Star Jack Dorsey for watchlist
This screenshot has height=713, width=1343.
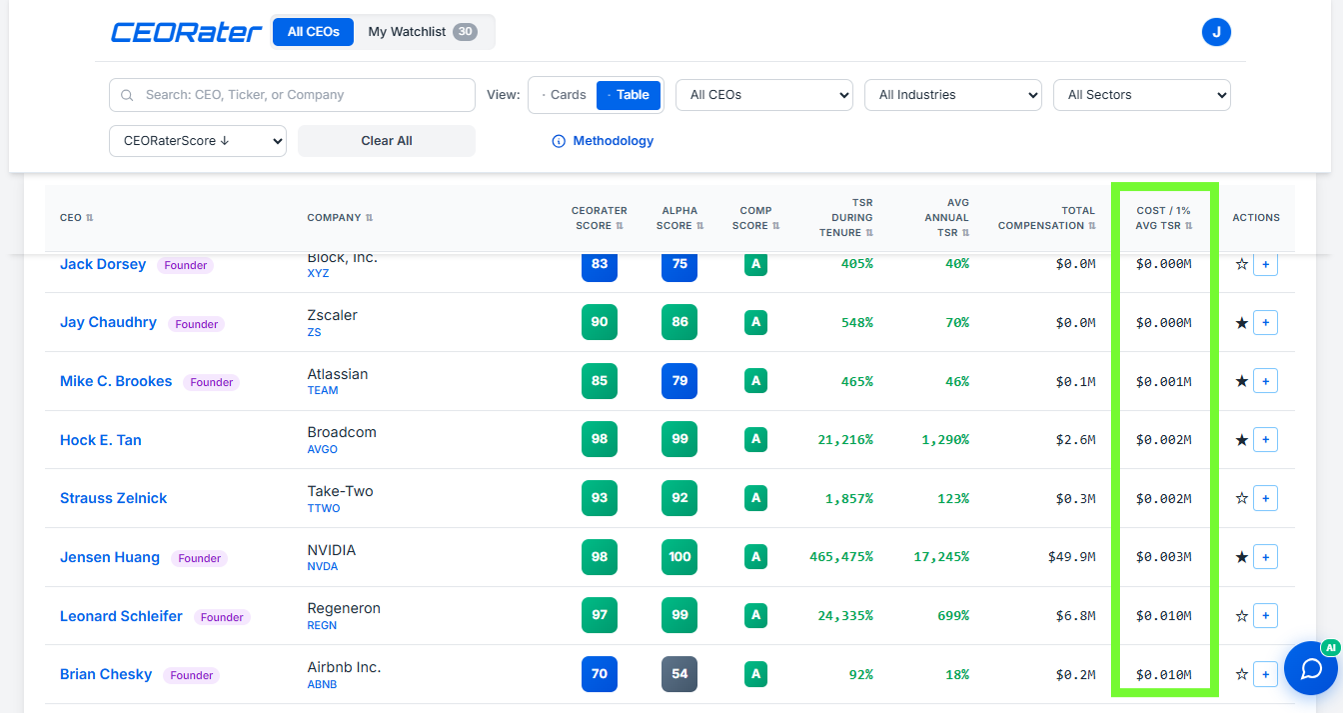[1242, 265]
